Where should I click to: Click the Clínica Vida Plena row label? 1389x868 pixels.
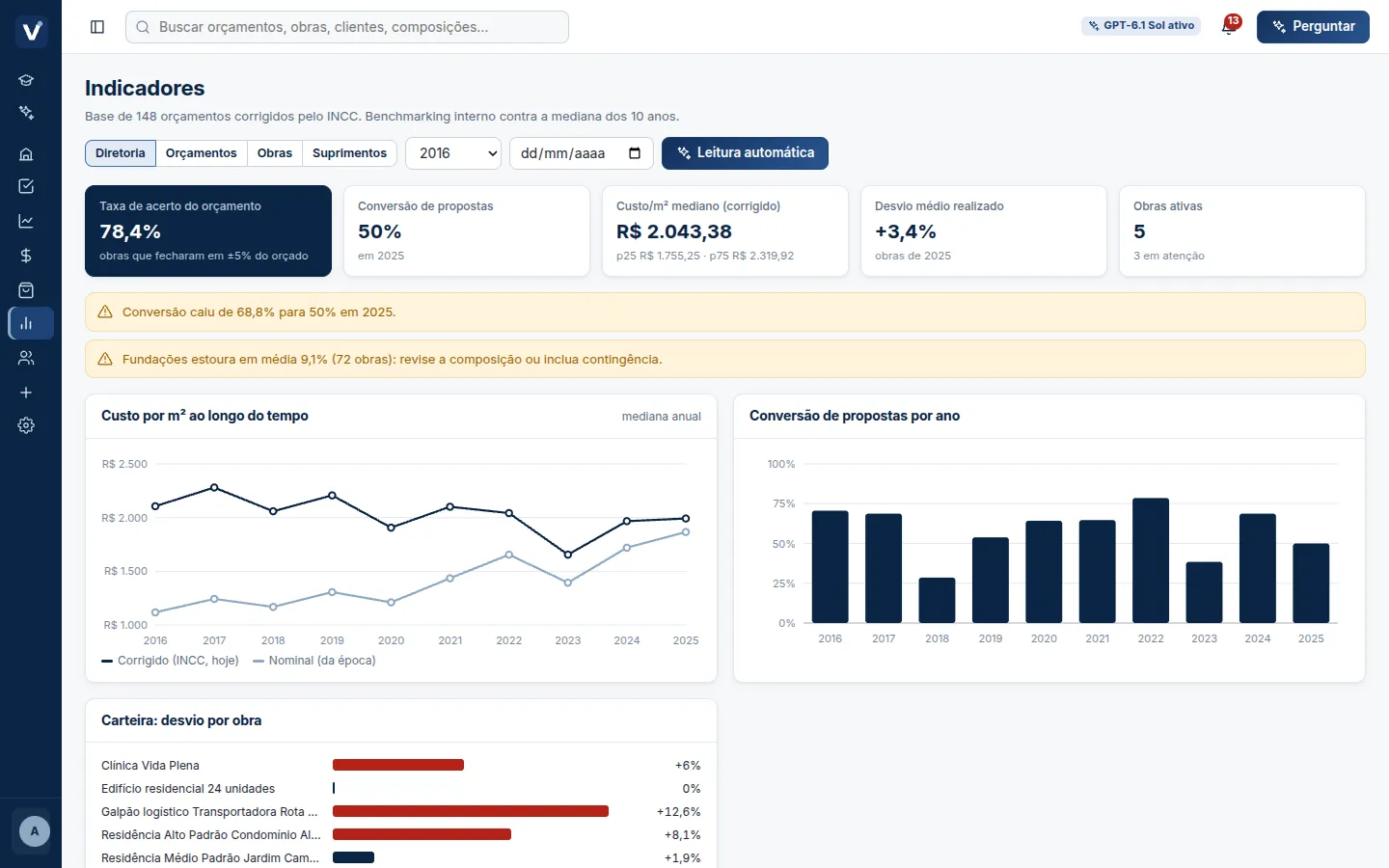click(150, 766)
